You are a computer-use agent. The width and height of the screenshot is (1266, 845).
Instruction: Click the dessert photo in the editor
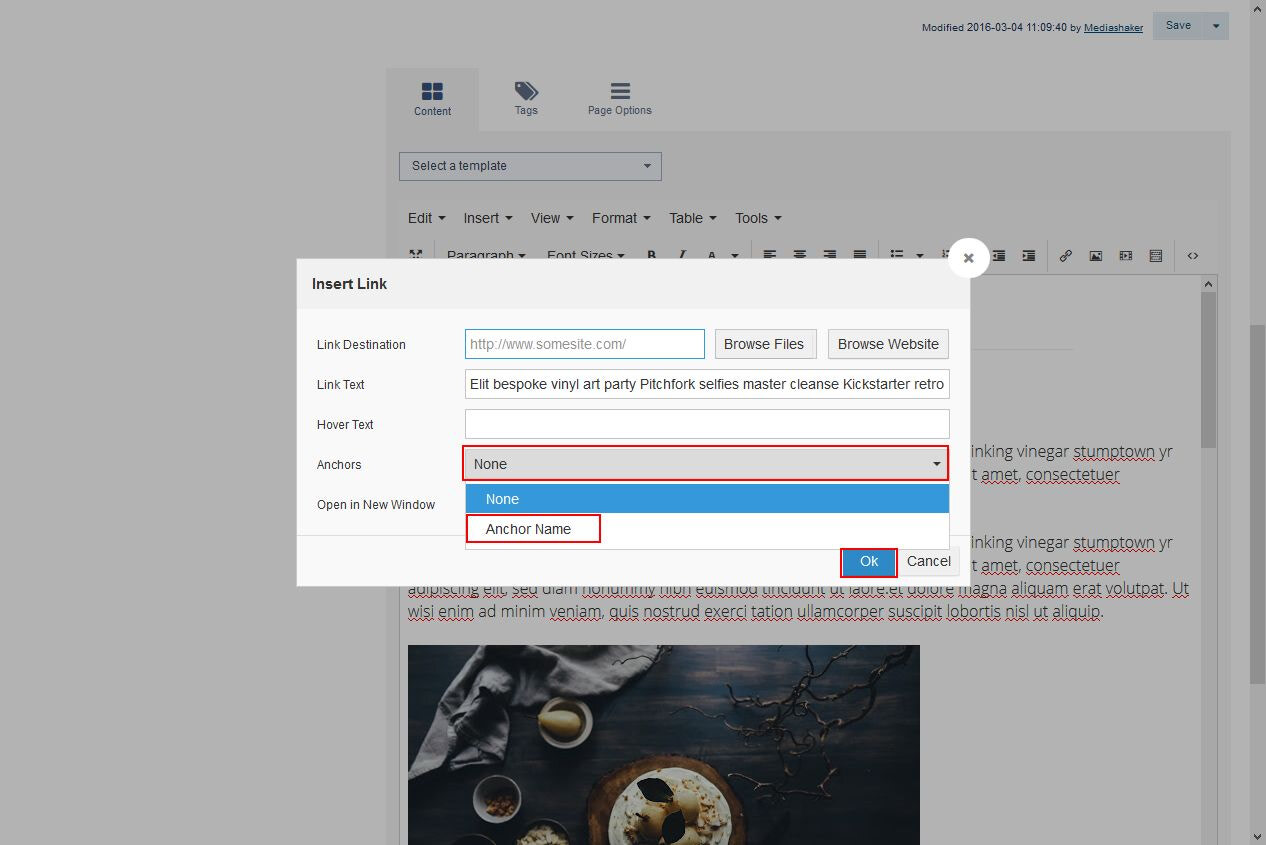664,745
